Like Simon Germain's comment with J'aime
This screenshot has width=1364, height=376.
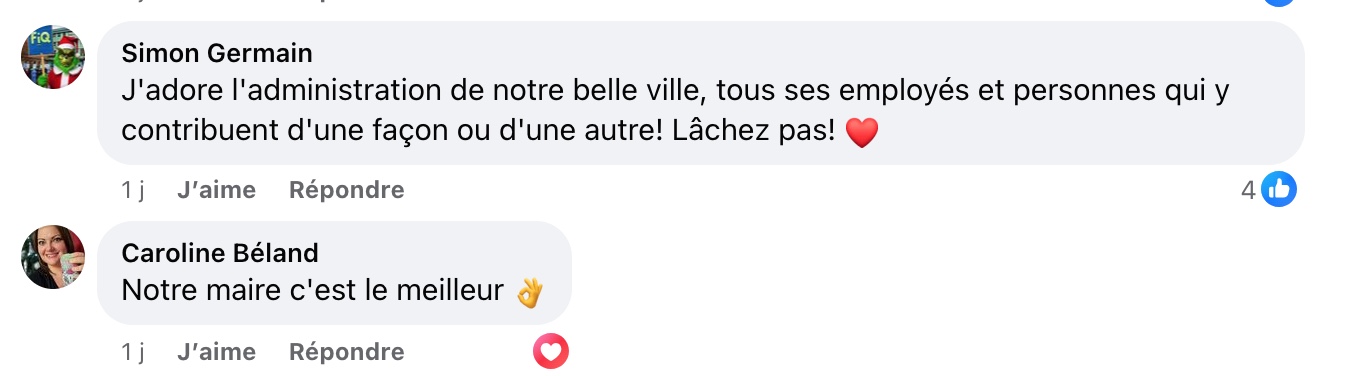[216, 190]
